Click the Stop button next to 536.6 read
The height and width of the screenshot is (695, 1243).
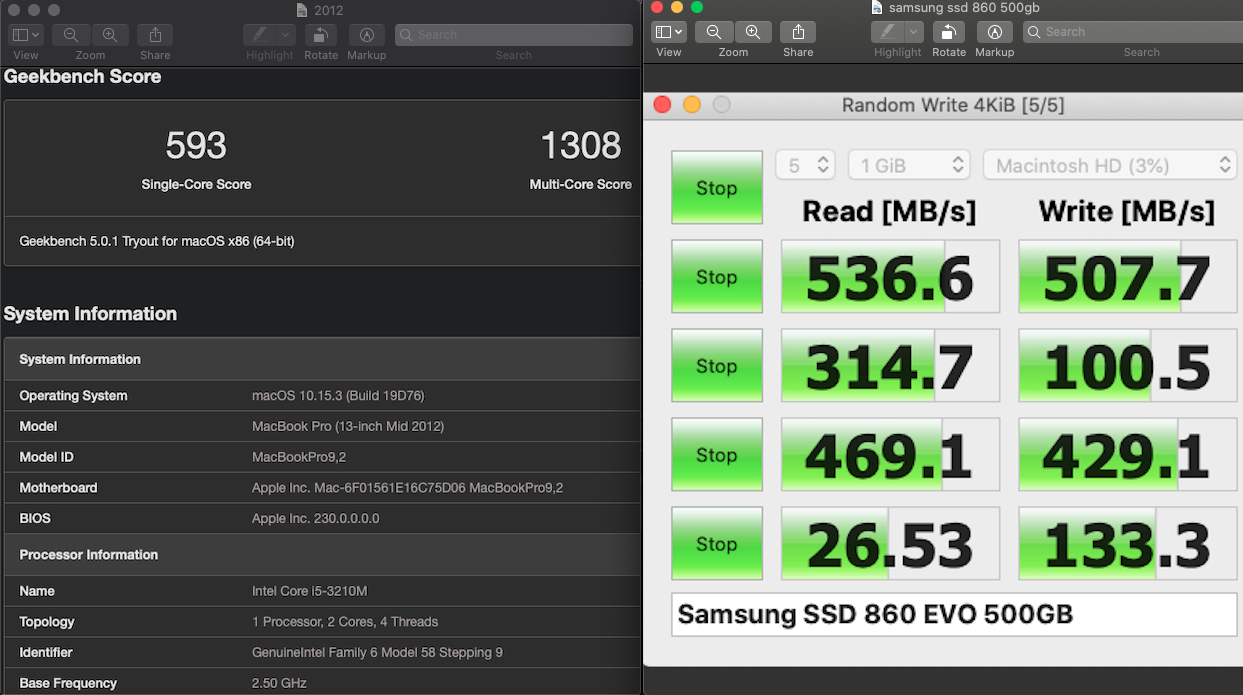click(717, 276)
